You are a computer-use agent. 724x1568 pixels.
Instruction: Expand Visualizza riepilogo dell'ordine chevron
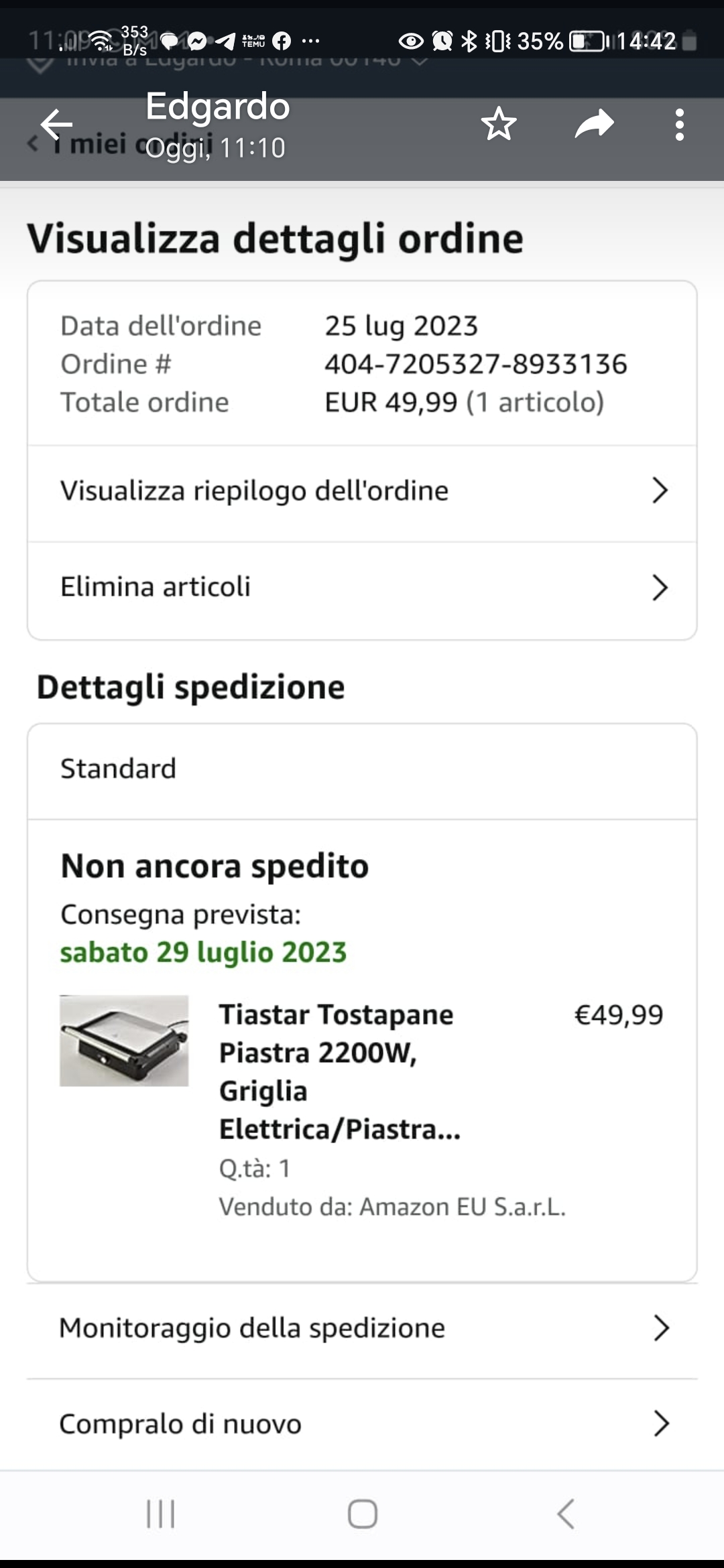point(660,491)
